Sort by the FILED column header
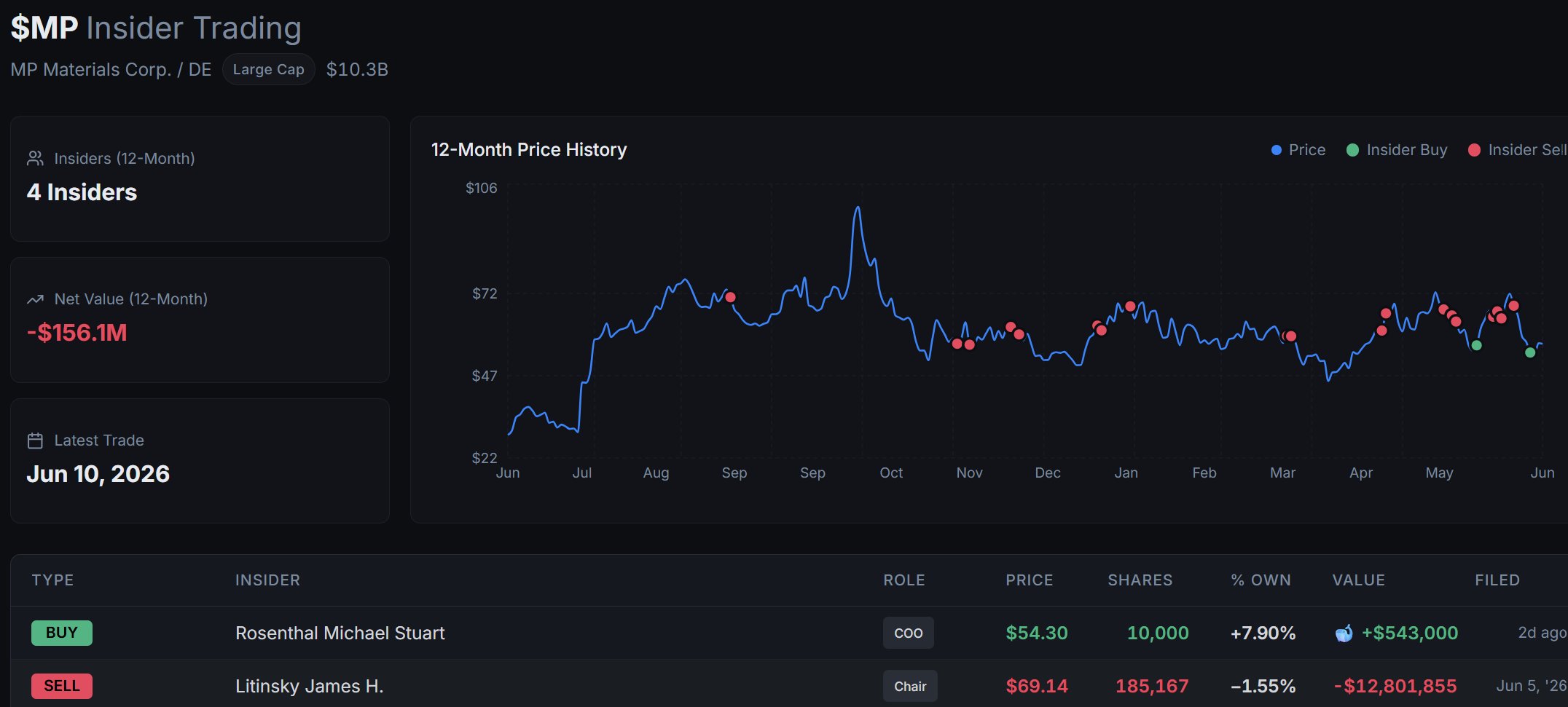1568x707 pixels. pyautogui.click(x=1497, y=580)
